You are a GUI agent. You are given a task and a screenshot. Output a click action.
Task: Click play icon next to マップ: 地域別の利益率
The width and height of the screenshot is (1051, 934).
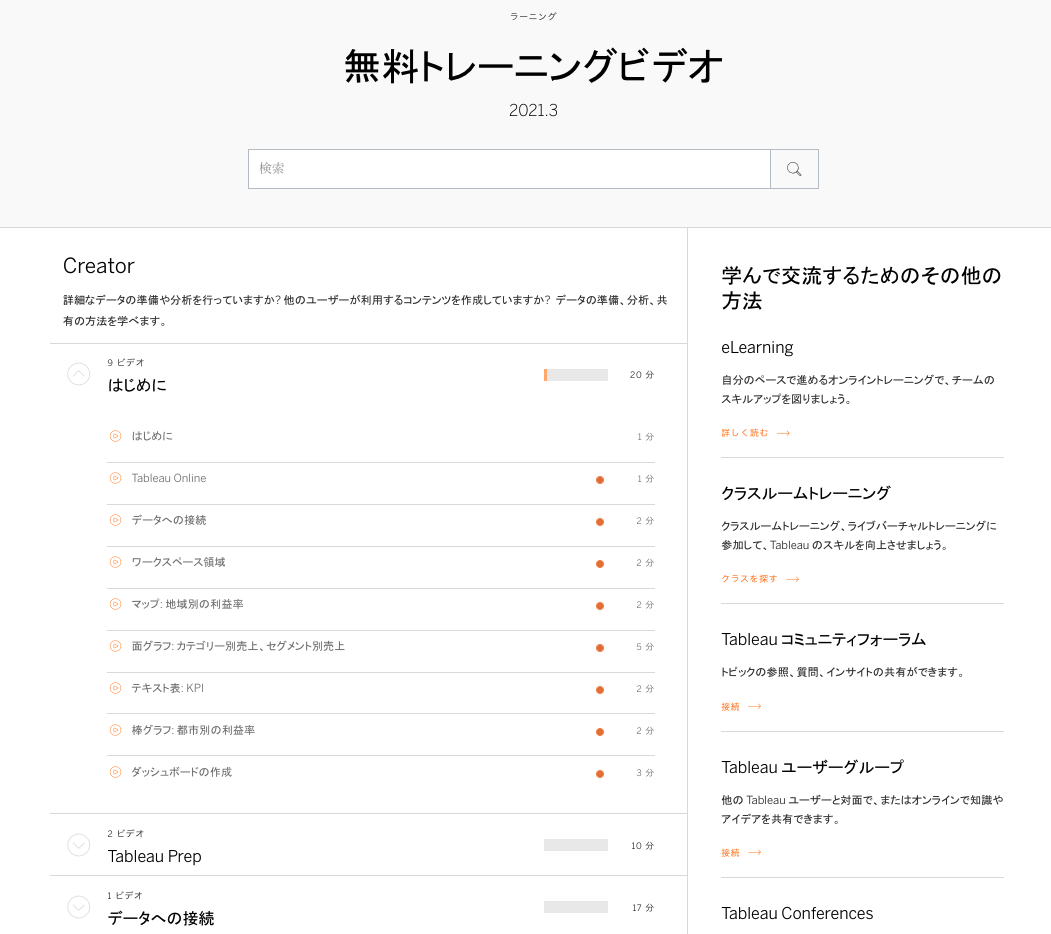[x=115, y=604]
